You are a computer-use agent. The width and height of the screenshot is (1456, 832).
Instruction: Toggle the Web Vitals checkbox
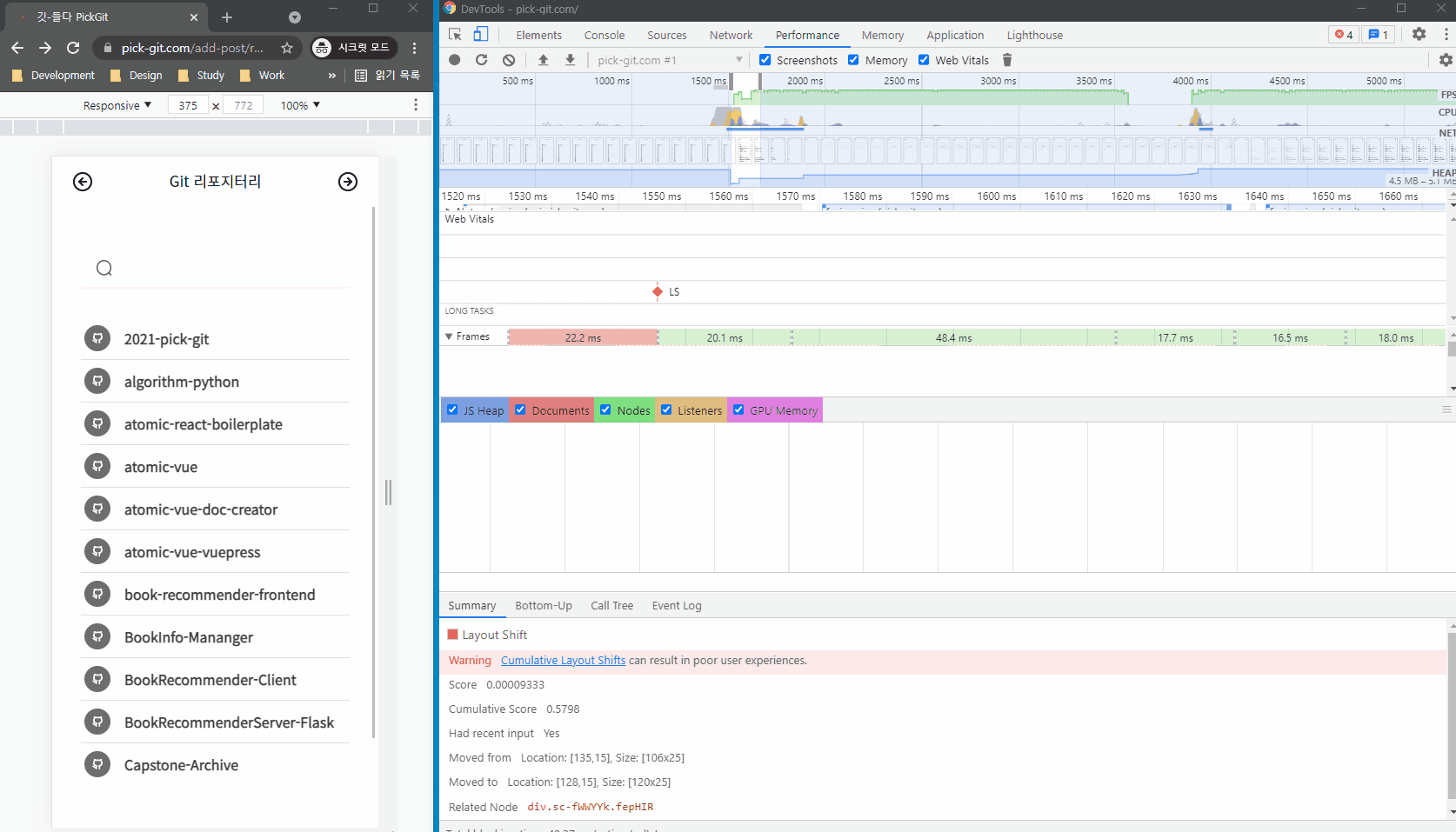point(924,60)
